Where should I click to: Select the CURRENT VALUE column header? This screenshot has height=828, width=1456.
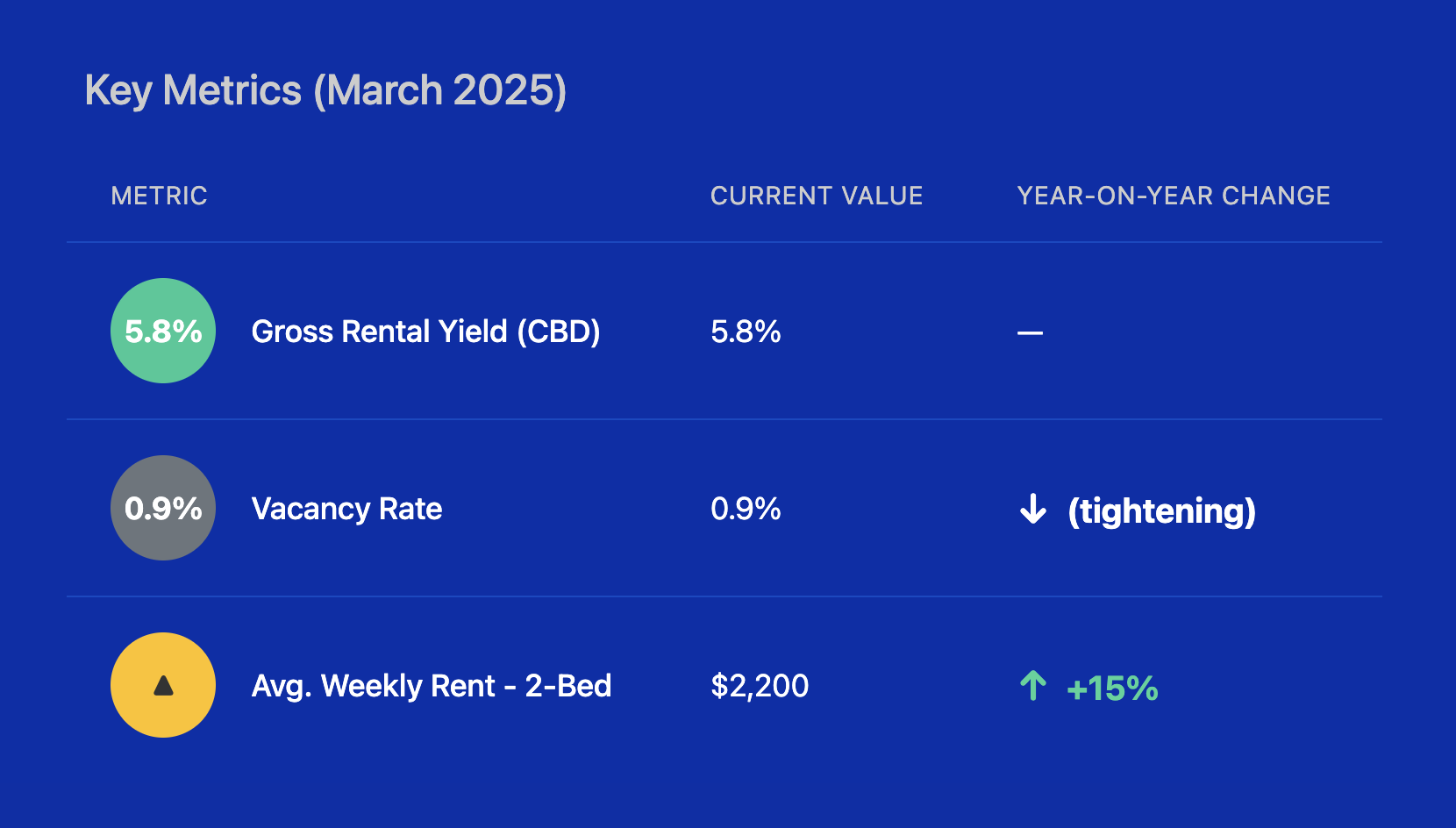point(816,196)
